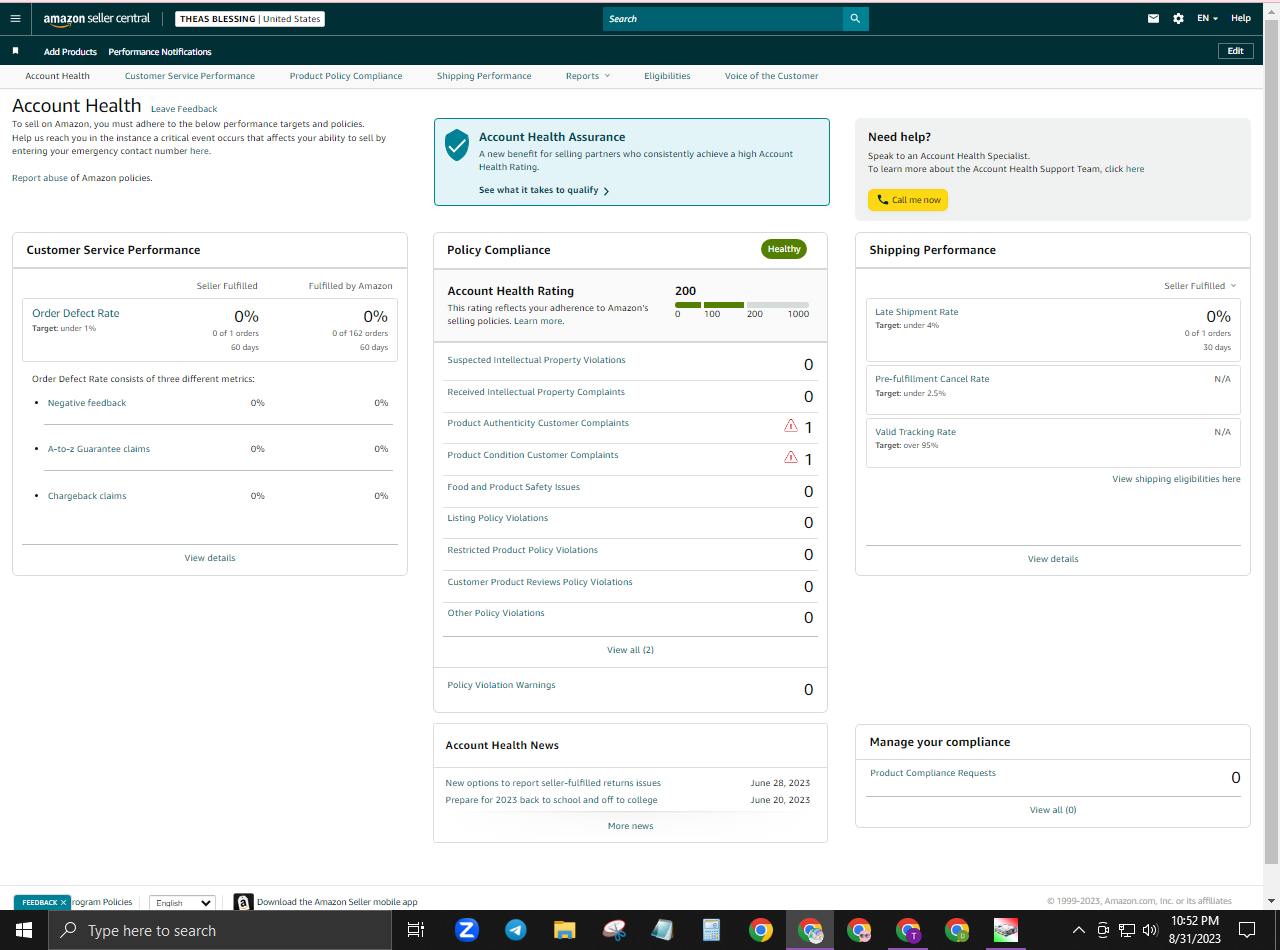
Task: Click the Edit button
Action: tap(1236, 51)
